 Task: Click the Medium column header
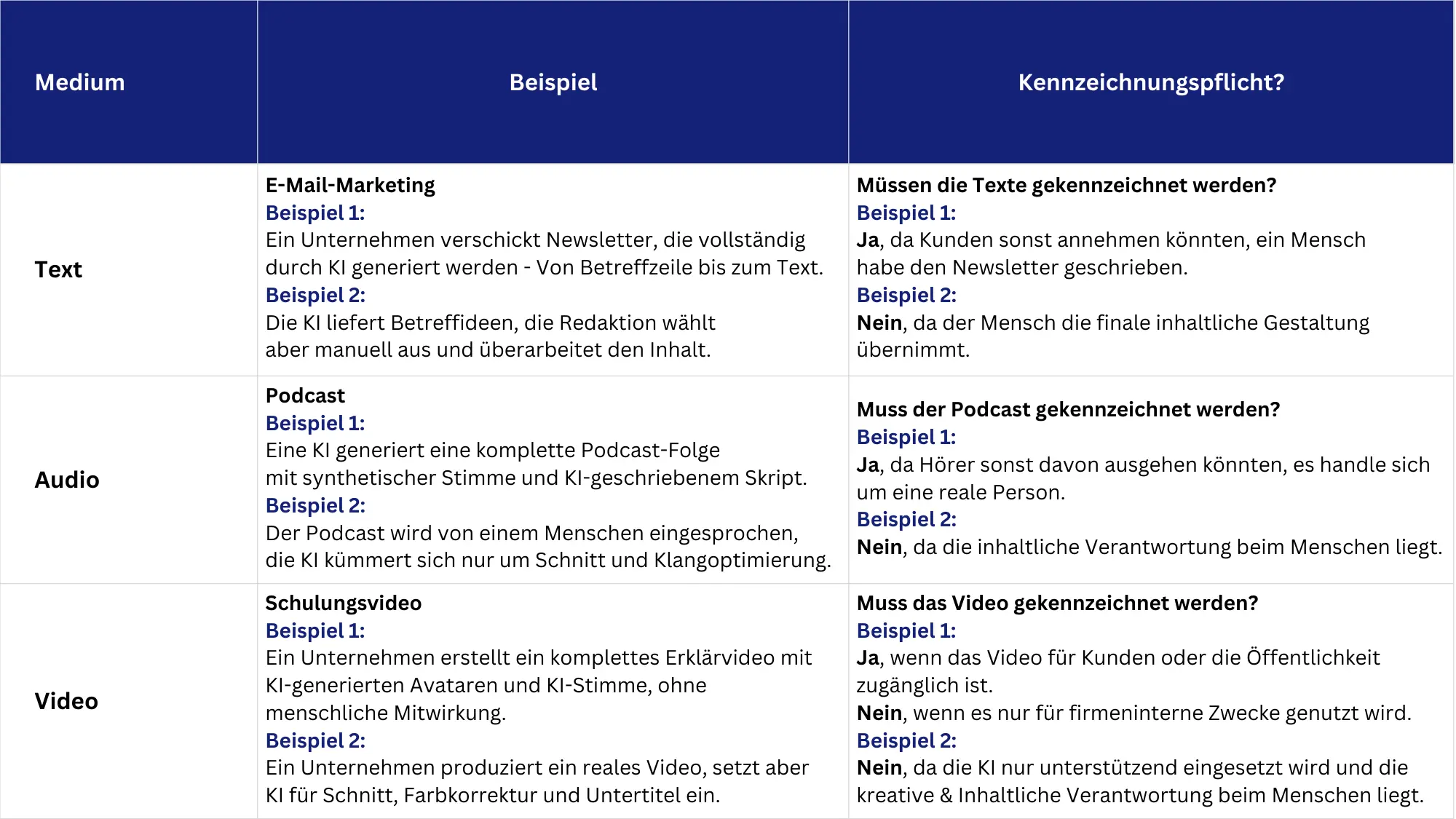coord(80,82)
